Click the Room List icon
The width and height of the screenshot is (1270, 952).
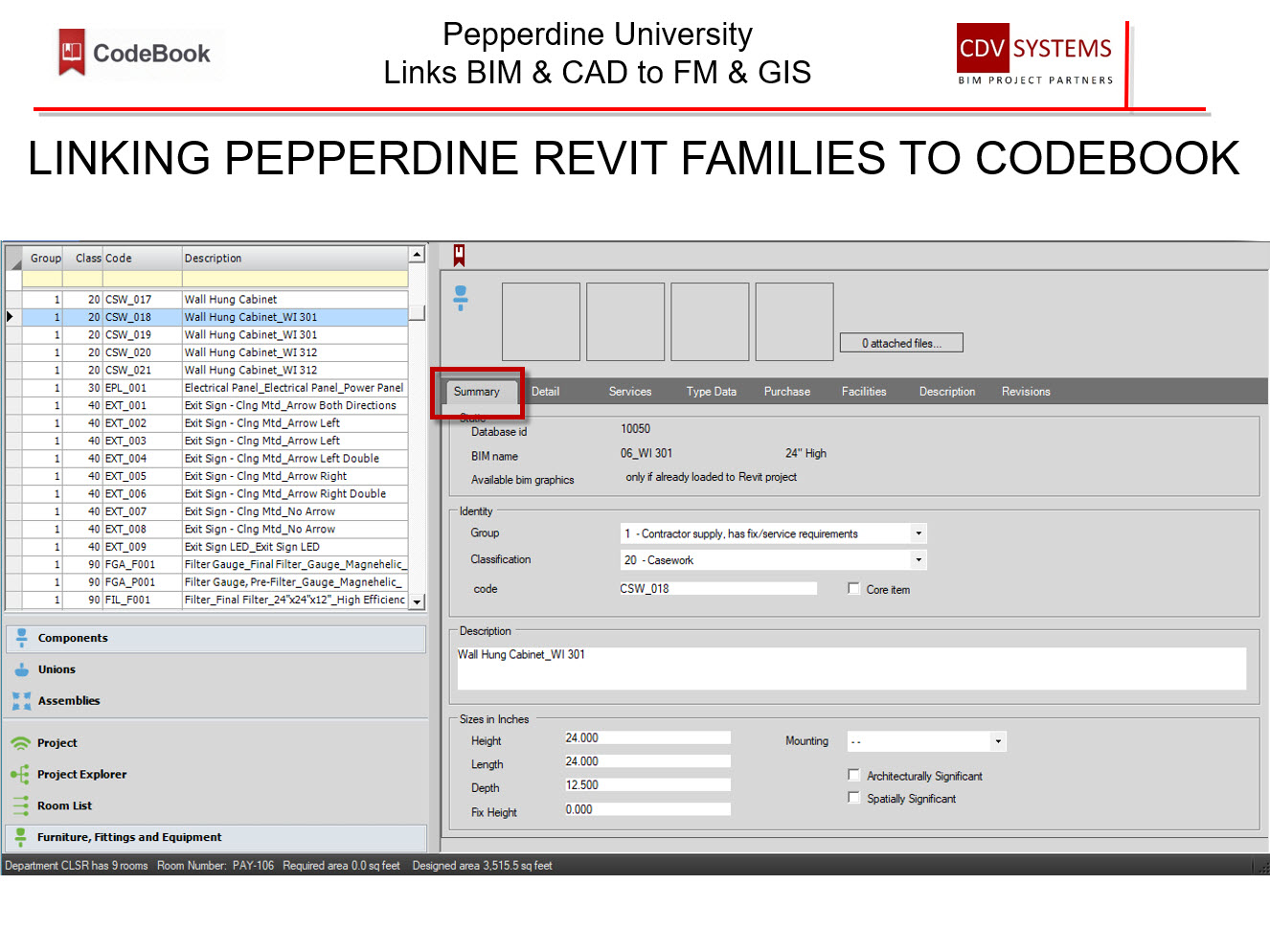tap(21, 805)
